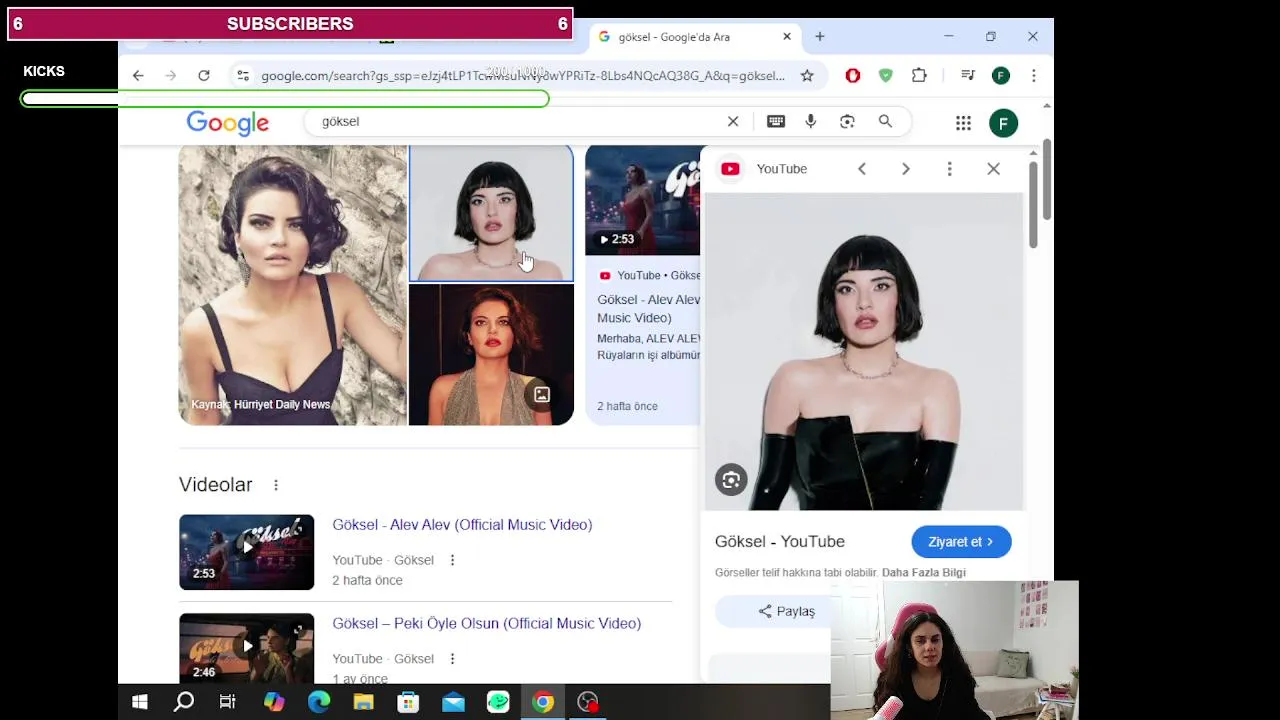Switch to OBS Studio on the taskbar
Image resolution: width=1280 pixels, height=720 pixels.
(588, 702)
